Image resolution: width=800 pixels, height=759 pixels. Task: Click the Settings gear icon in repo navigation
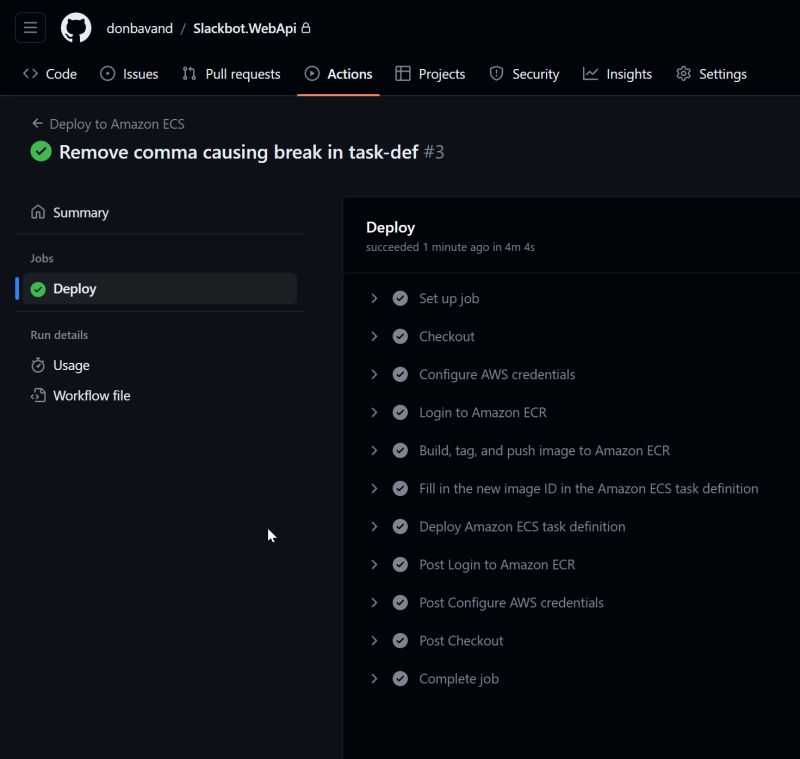pyautogui.click(x=683, y=73)
